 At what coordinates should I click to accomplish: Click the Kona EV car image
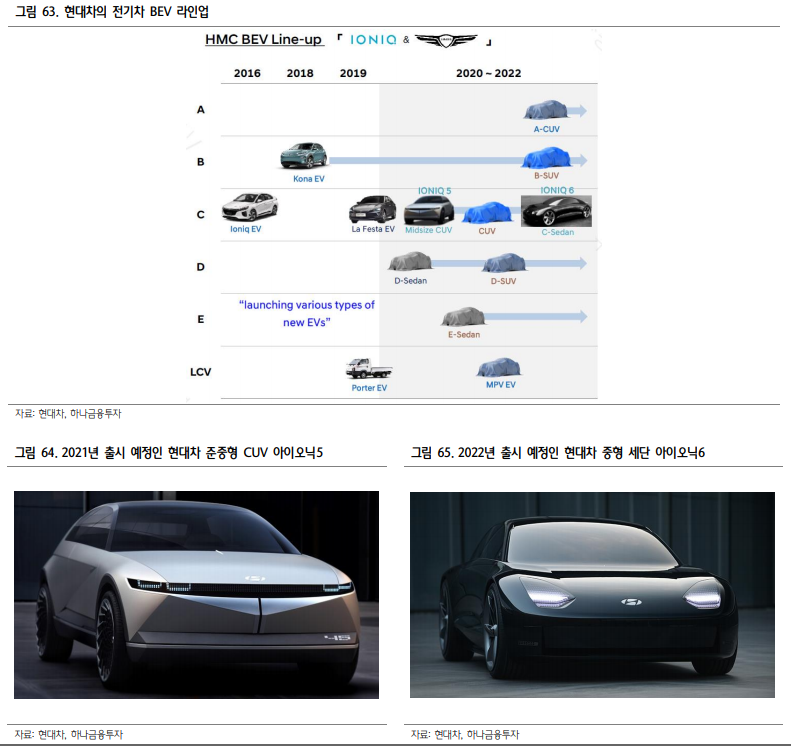(304, 155)
